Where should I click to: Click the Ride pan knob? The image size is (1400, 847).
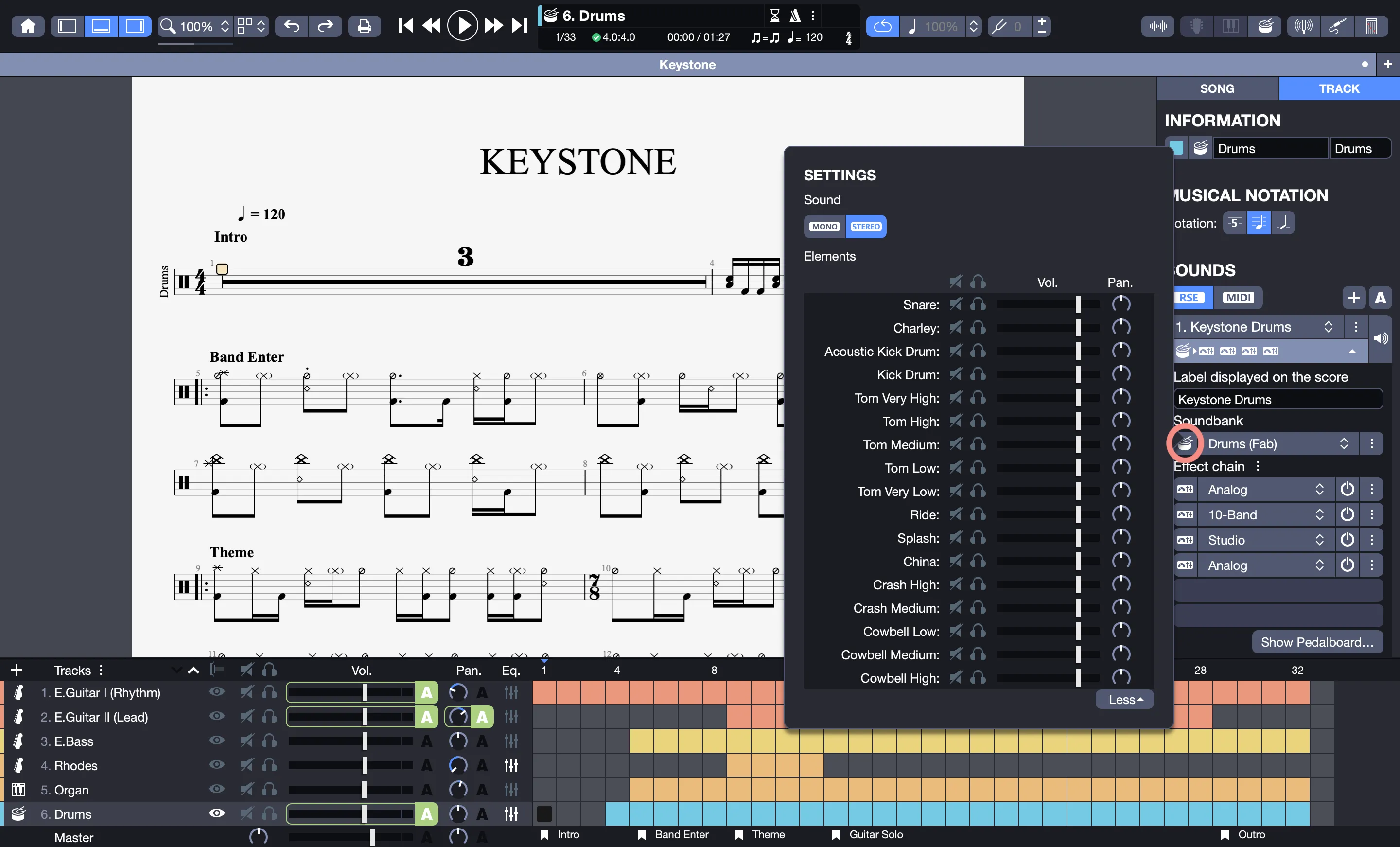coord(1120,514)
